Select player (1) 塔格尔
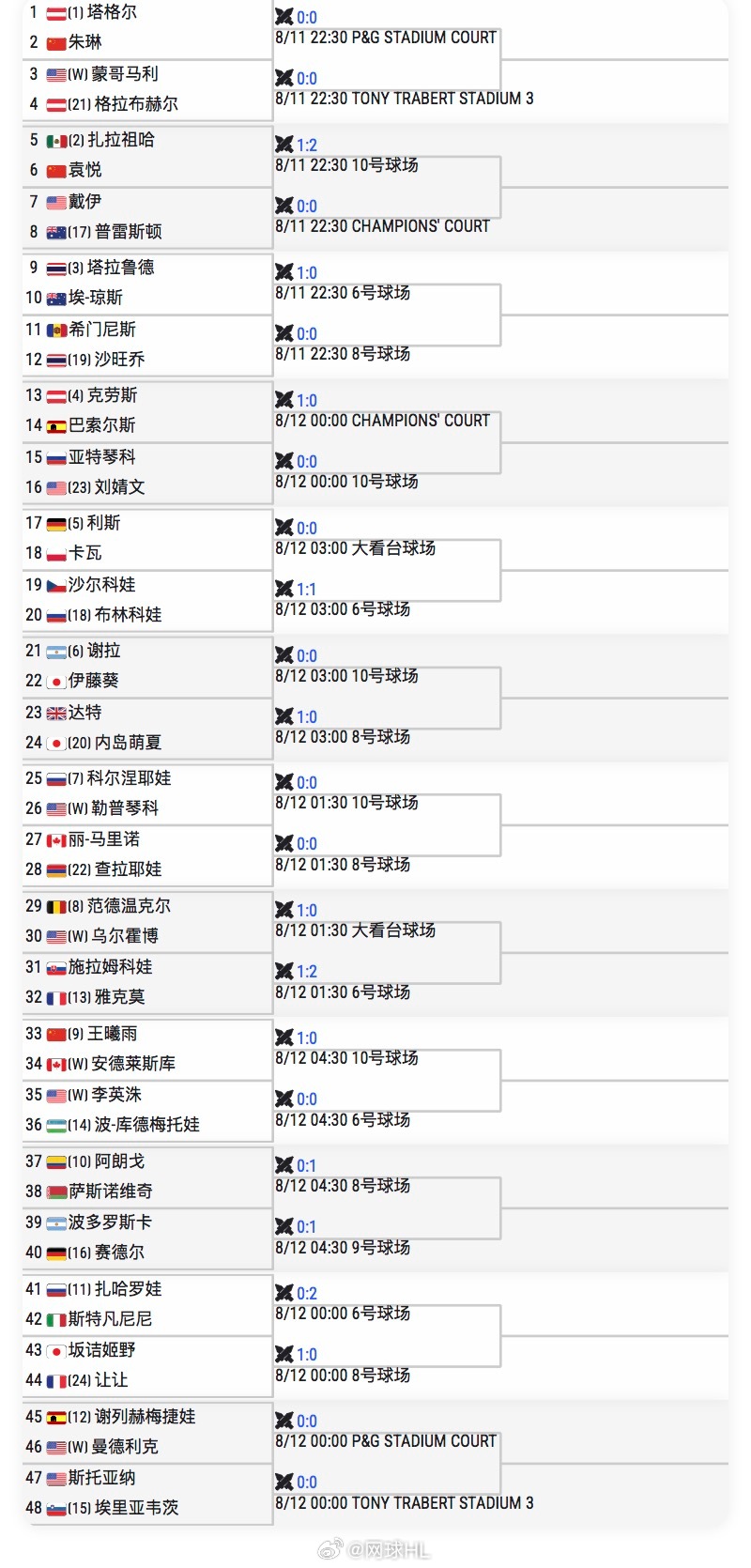 [101, 12]
